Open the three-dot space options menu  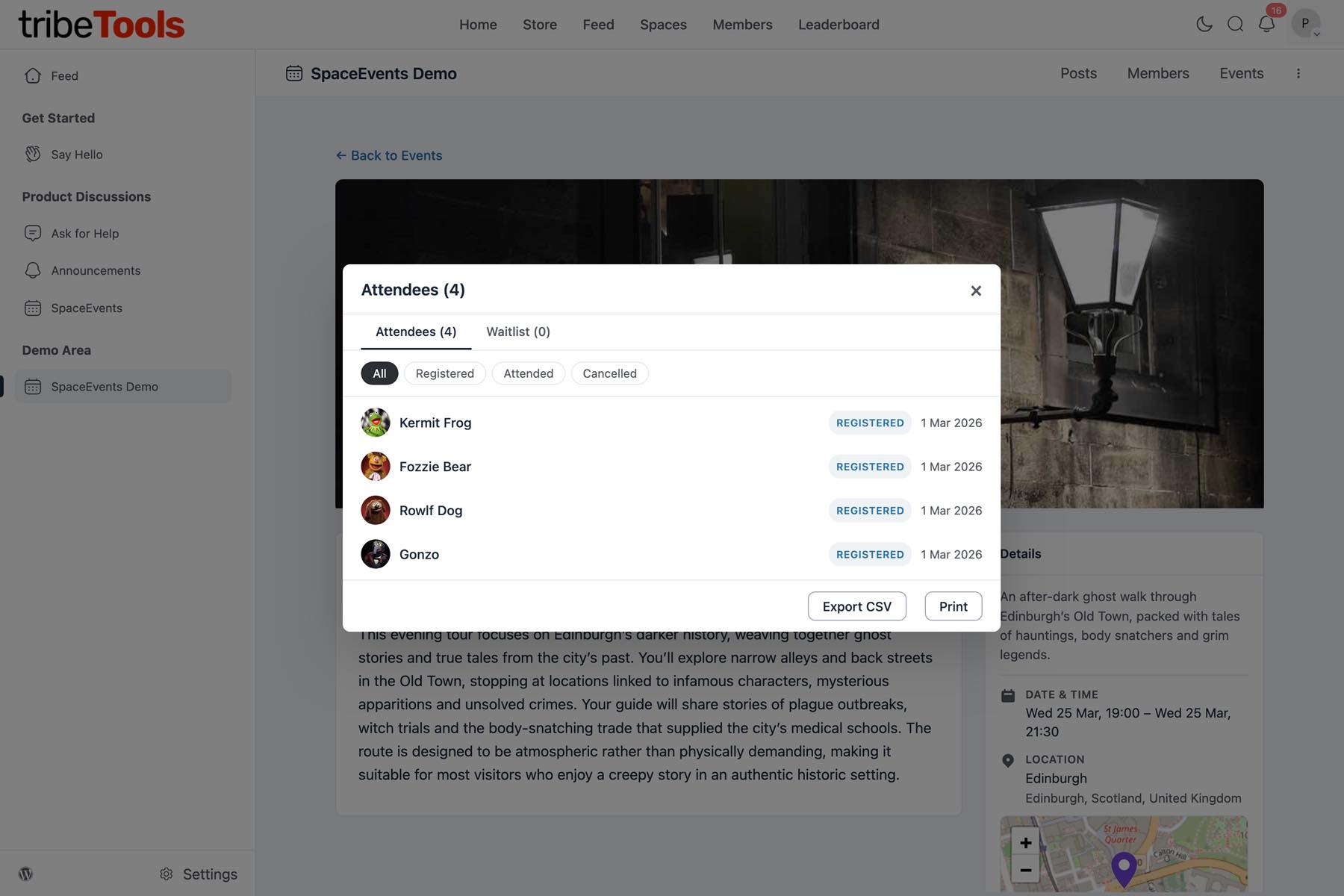tap(1298, 73)
